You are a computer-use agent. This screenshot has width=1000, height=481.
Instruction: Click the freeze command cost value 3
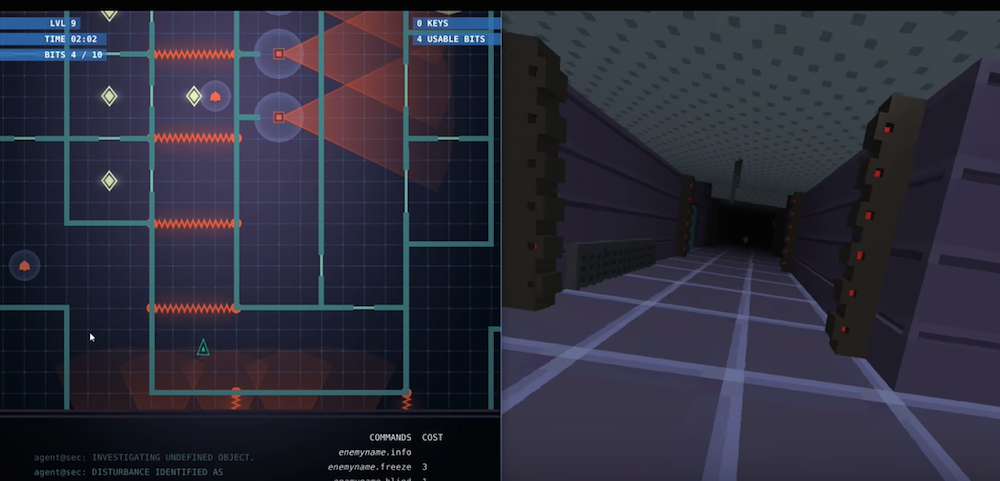click(424, 468)
